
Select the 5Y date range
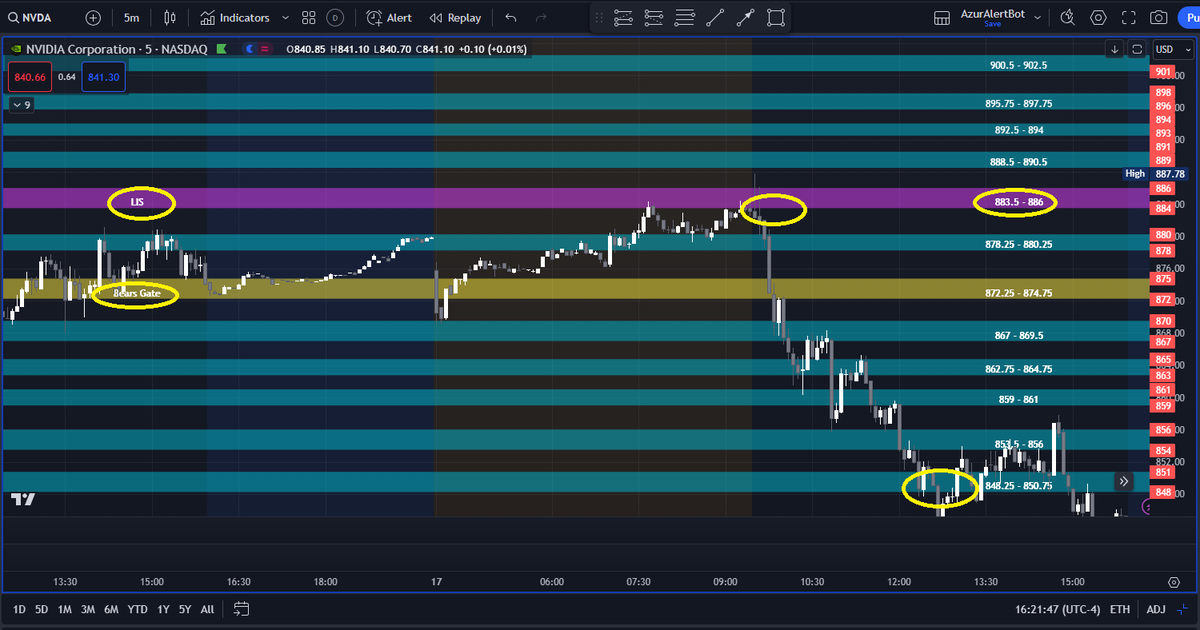tap(185, 609)
